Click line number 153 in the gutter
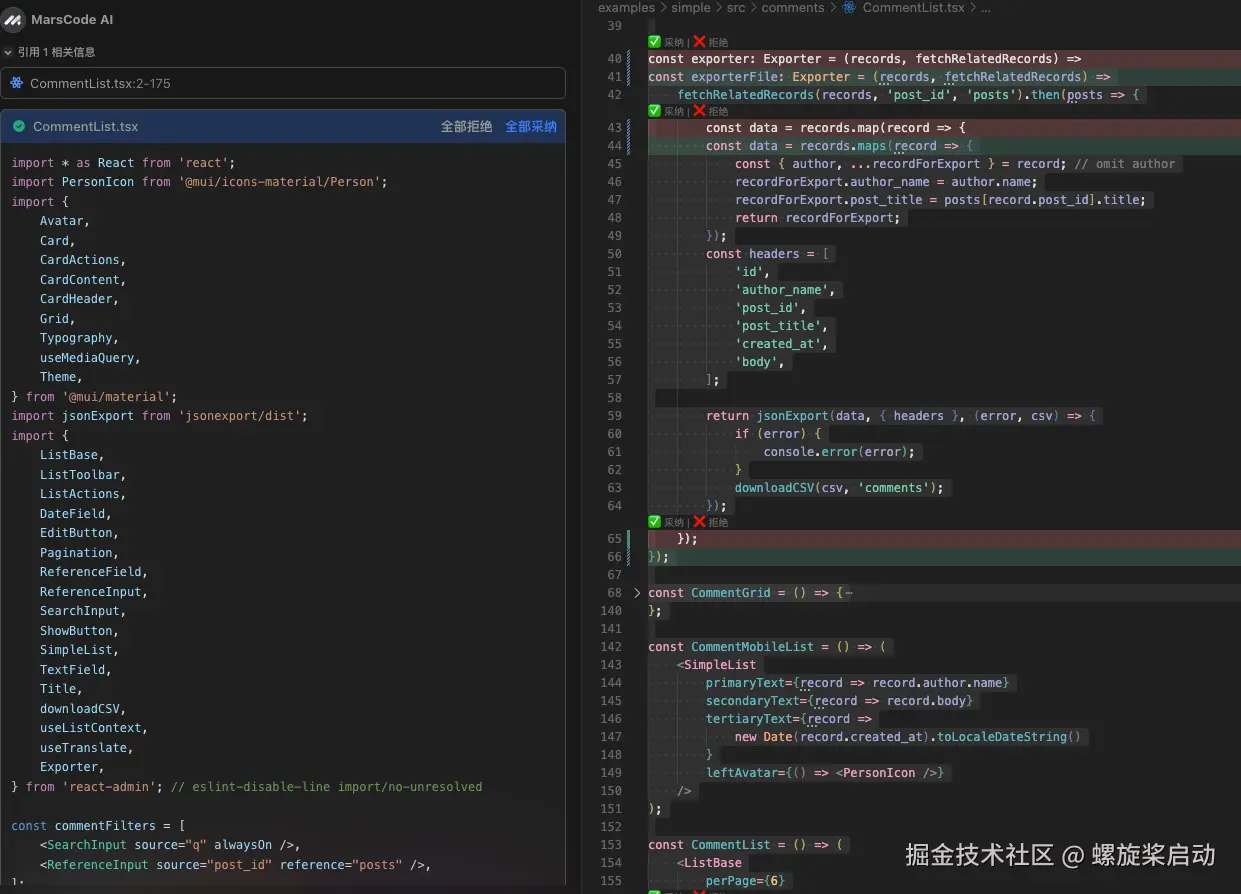Viewport: 1241px width, 894px height. (611, 845)
